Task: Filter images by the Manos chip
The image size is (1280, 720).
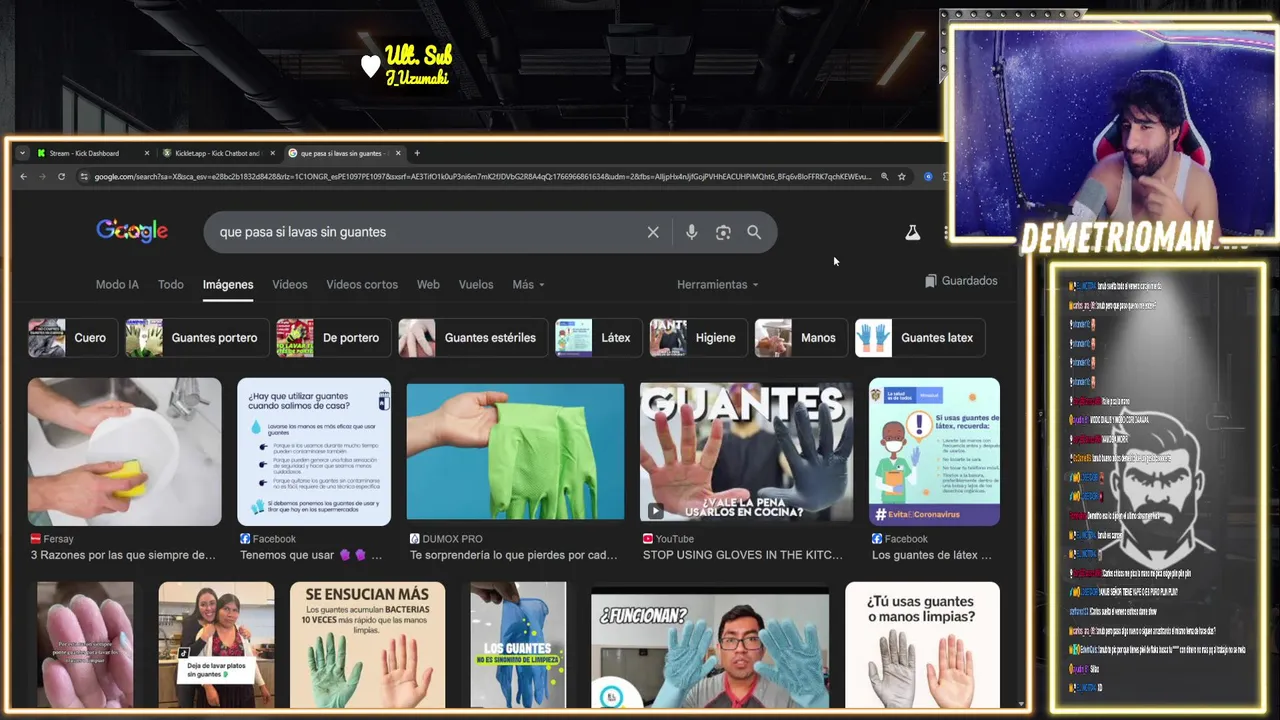Action: point(801,338)
